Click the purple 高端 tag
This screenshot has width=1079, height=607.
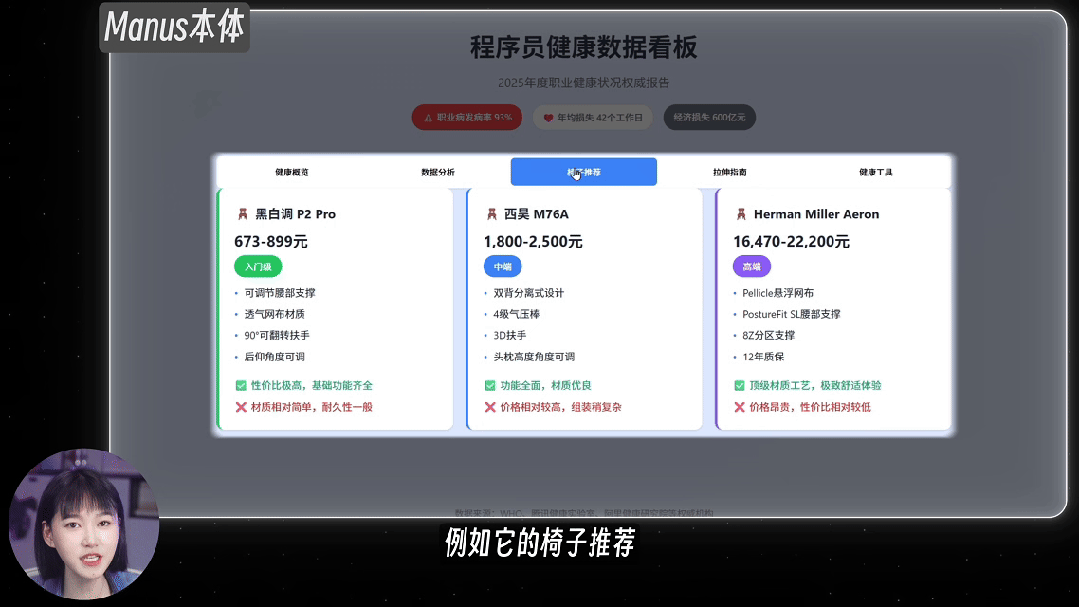[751, 266]
